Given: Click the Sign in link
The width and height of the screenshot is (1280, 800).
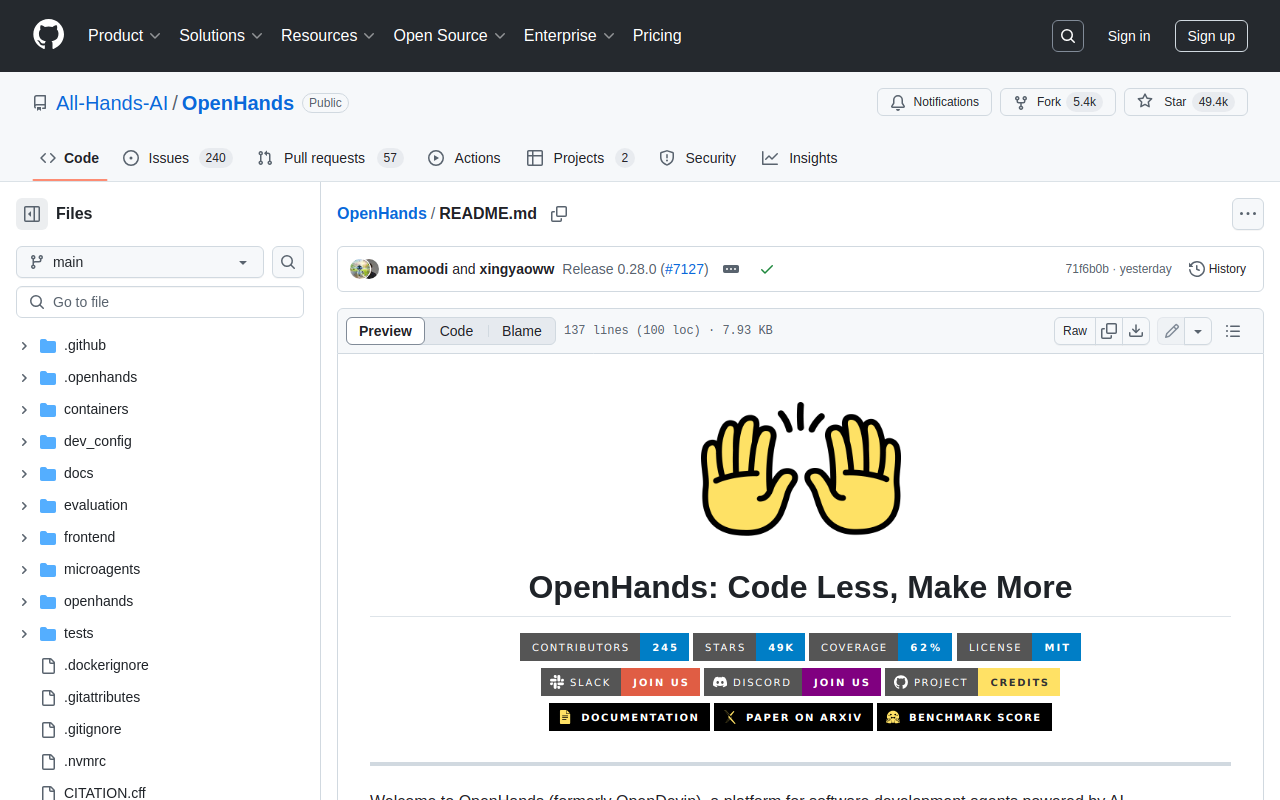Looking at the screenshot, I should click(1129, 36).
